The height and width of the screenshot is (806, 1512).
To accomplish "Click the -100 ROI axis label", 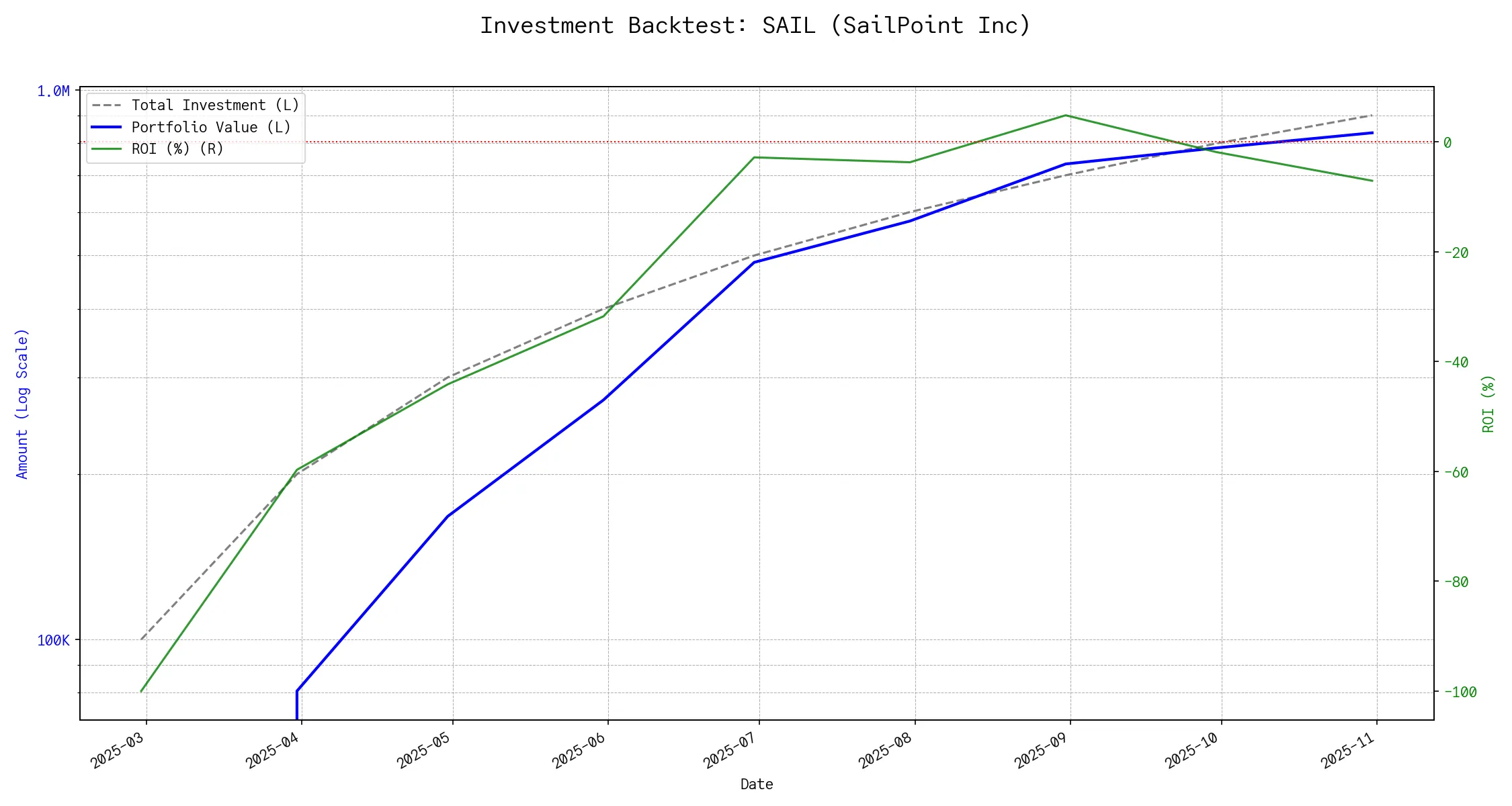I will 1460,692.
